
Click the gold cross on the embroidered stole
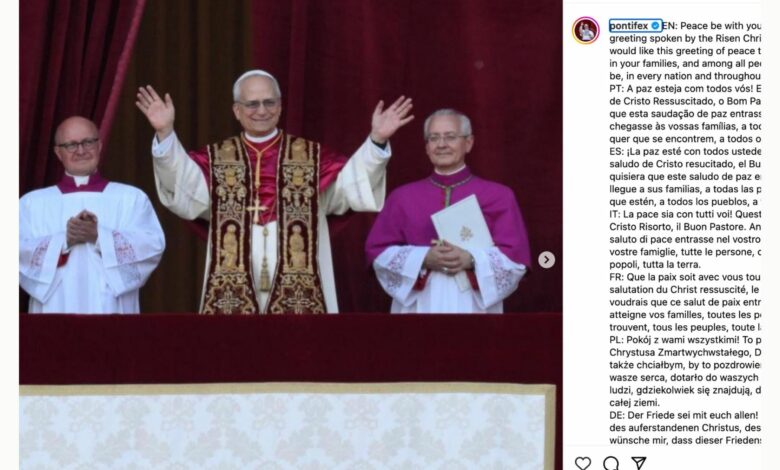(257, 210)
